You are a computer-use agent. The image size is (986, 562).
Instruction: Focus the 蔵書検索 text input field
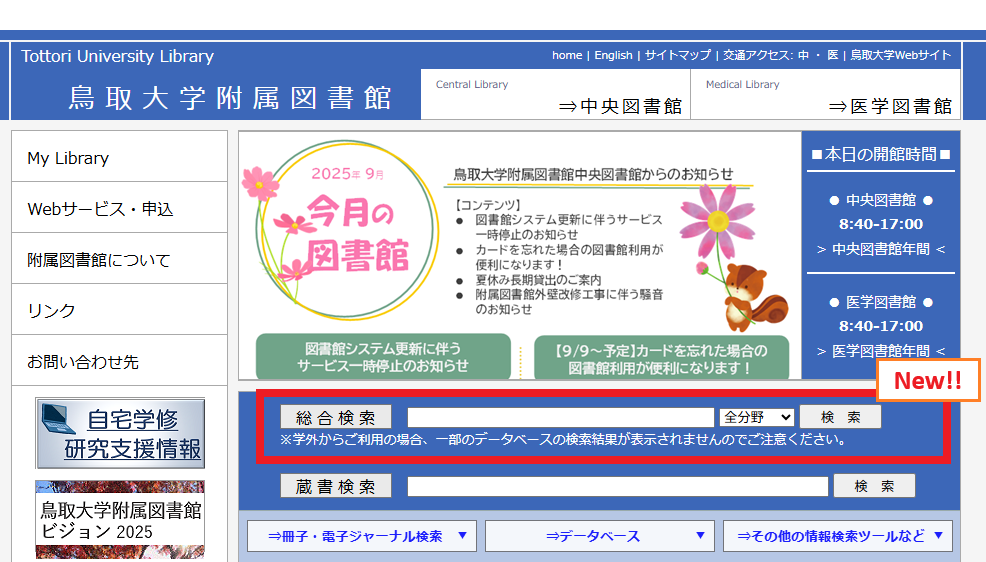(x=618, y=487)
